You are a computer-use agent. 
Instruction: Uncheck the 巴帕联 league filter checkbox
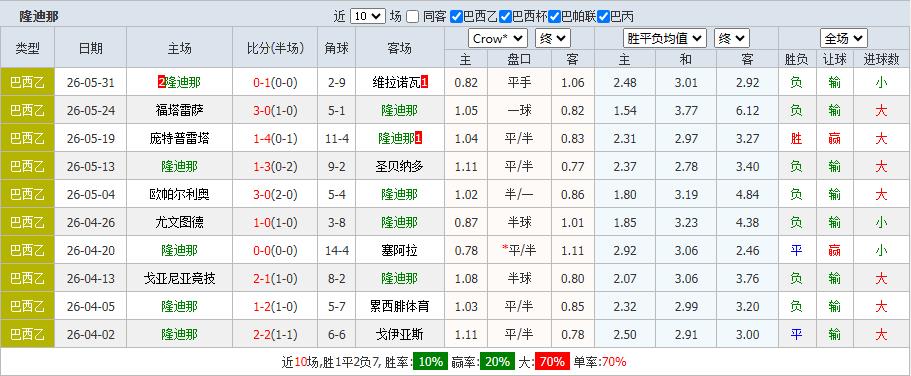click(x=554, y=16)
